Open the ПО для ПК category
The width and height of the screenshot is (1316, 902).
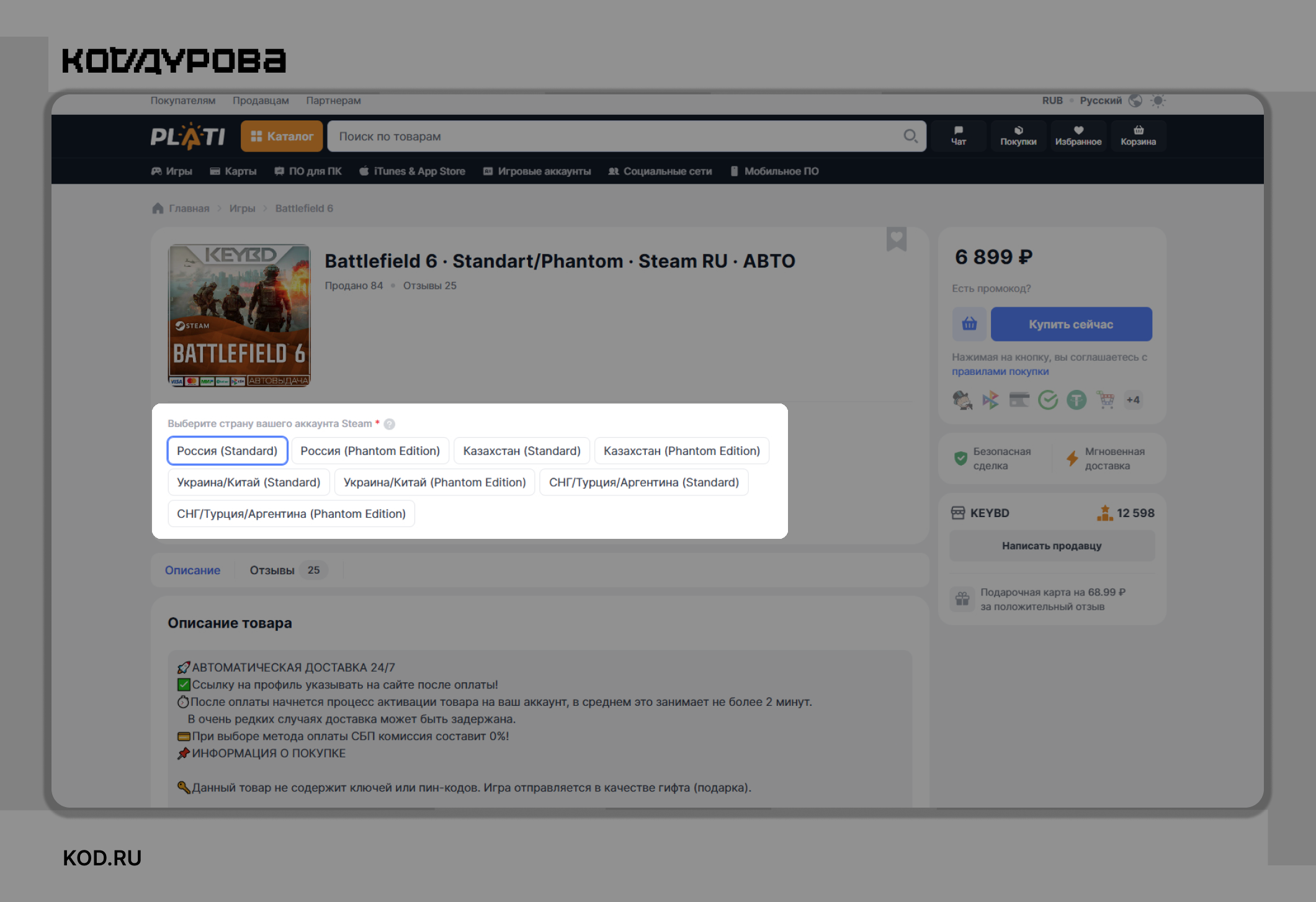tap(308, 171)
